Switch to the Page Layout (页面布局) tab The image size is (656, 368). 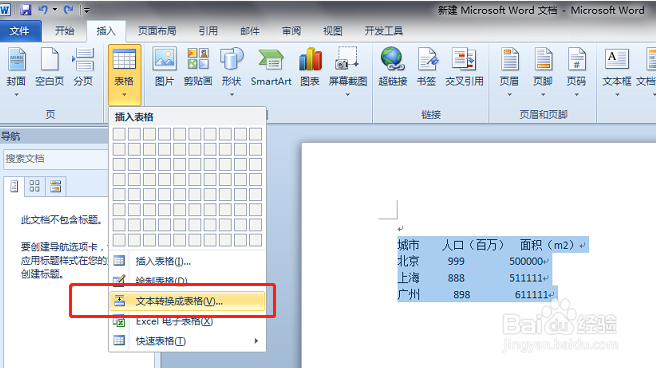click(157, 31)
